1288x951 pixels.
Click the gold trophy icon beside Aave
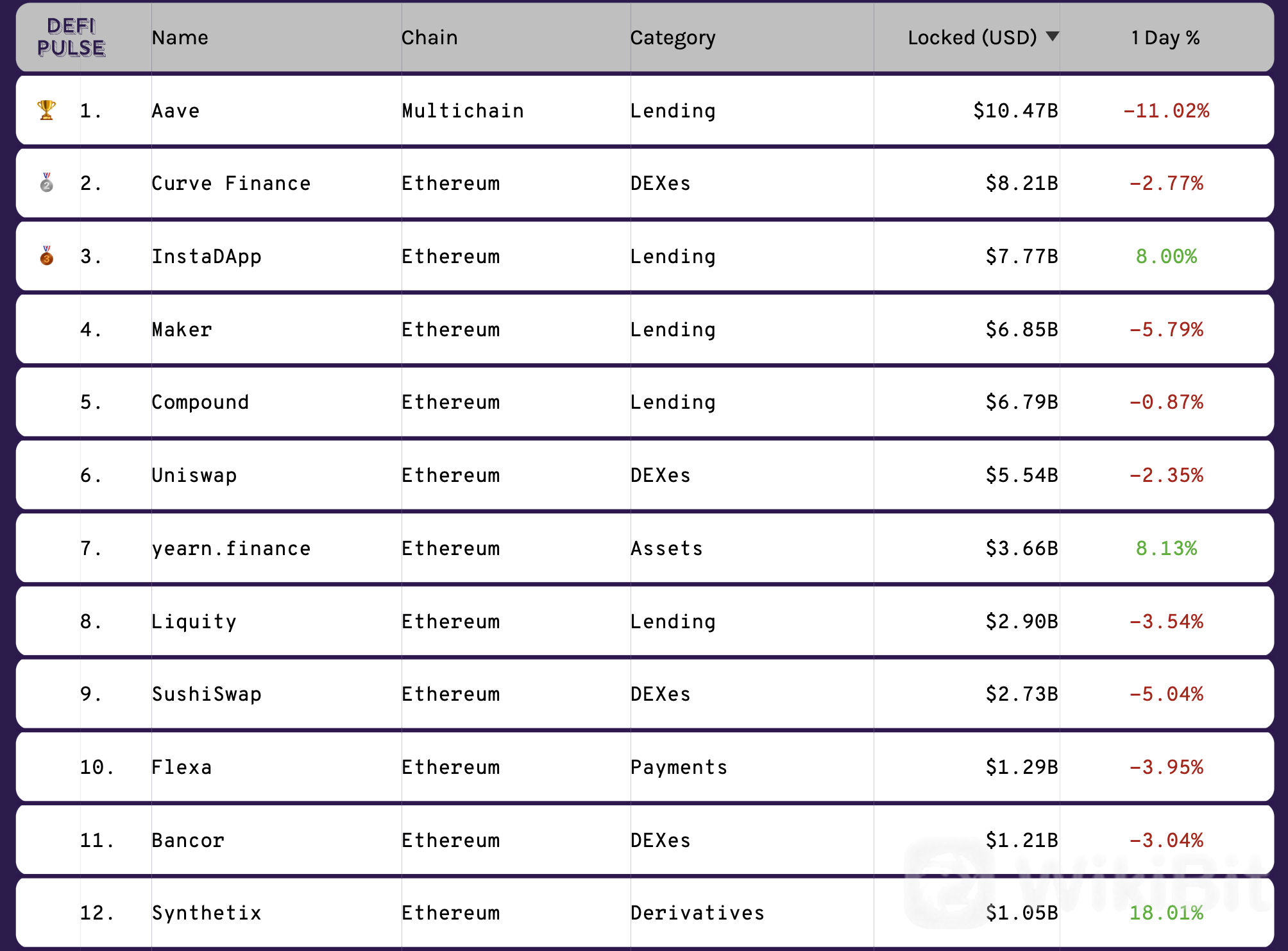click(46, 110)
